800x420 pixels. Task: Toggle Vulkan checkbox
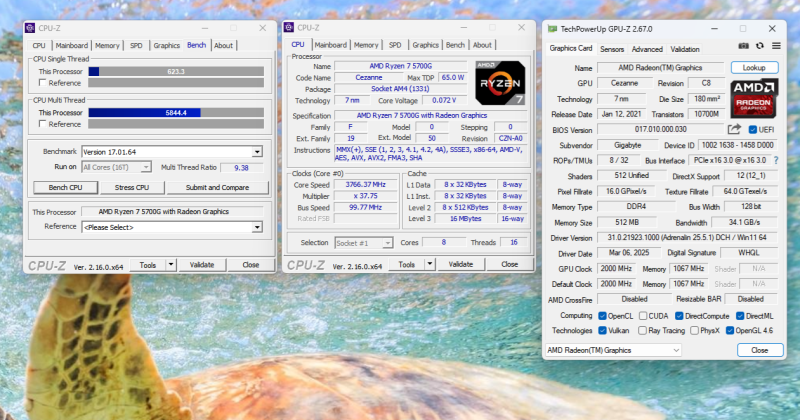click(x=602, y=331)
